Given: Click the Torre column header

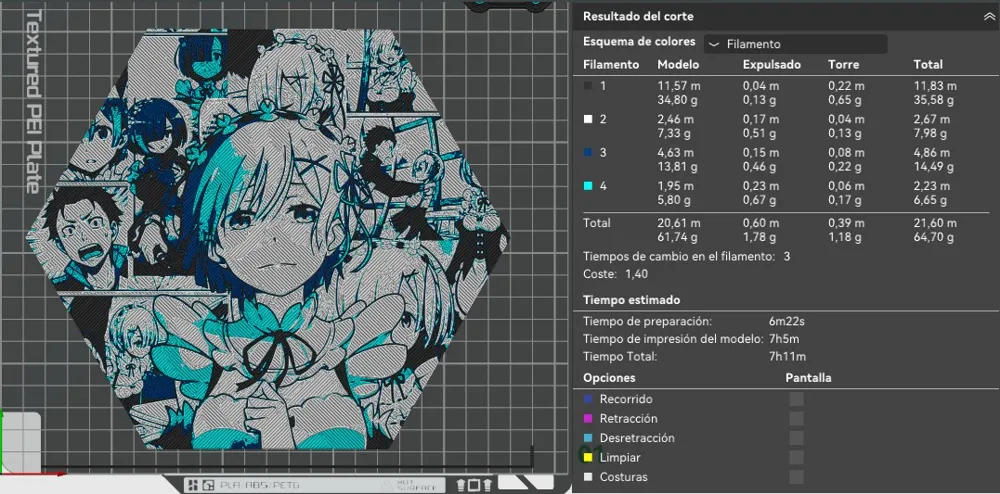Looking at the screenshot, I should [x=844, y=64].
